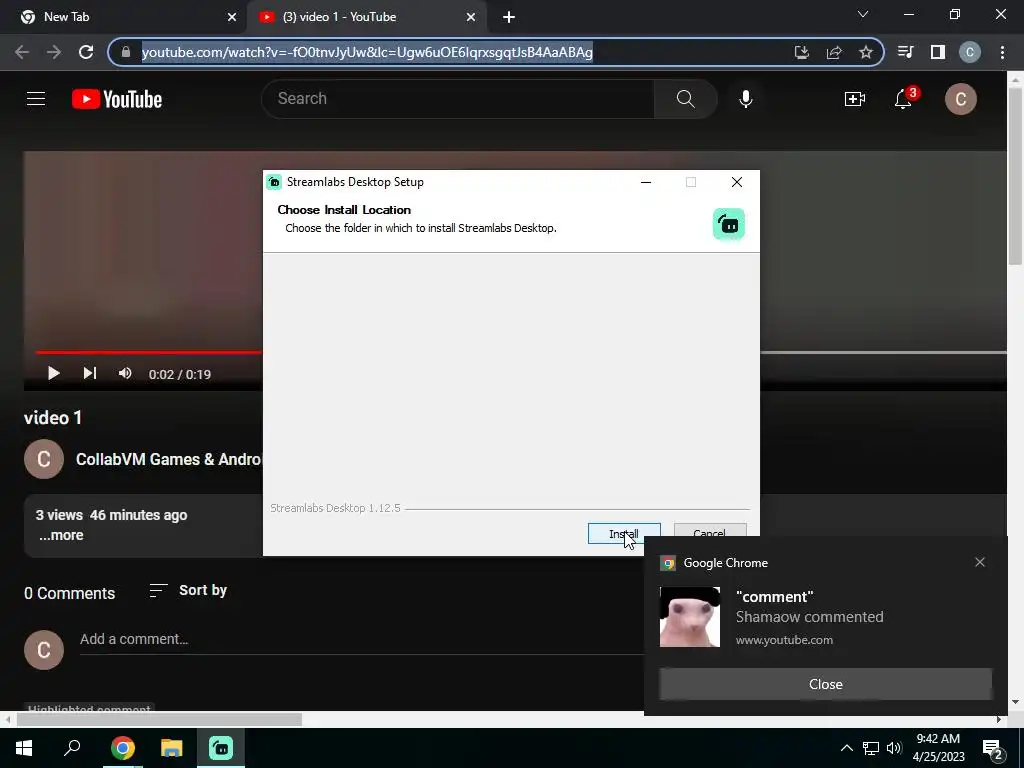The width and height of the screenshot is (1024, 768).
Task: Click the Chrome back arrow
Action: [x=22, y=52]
